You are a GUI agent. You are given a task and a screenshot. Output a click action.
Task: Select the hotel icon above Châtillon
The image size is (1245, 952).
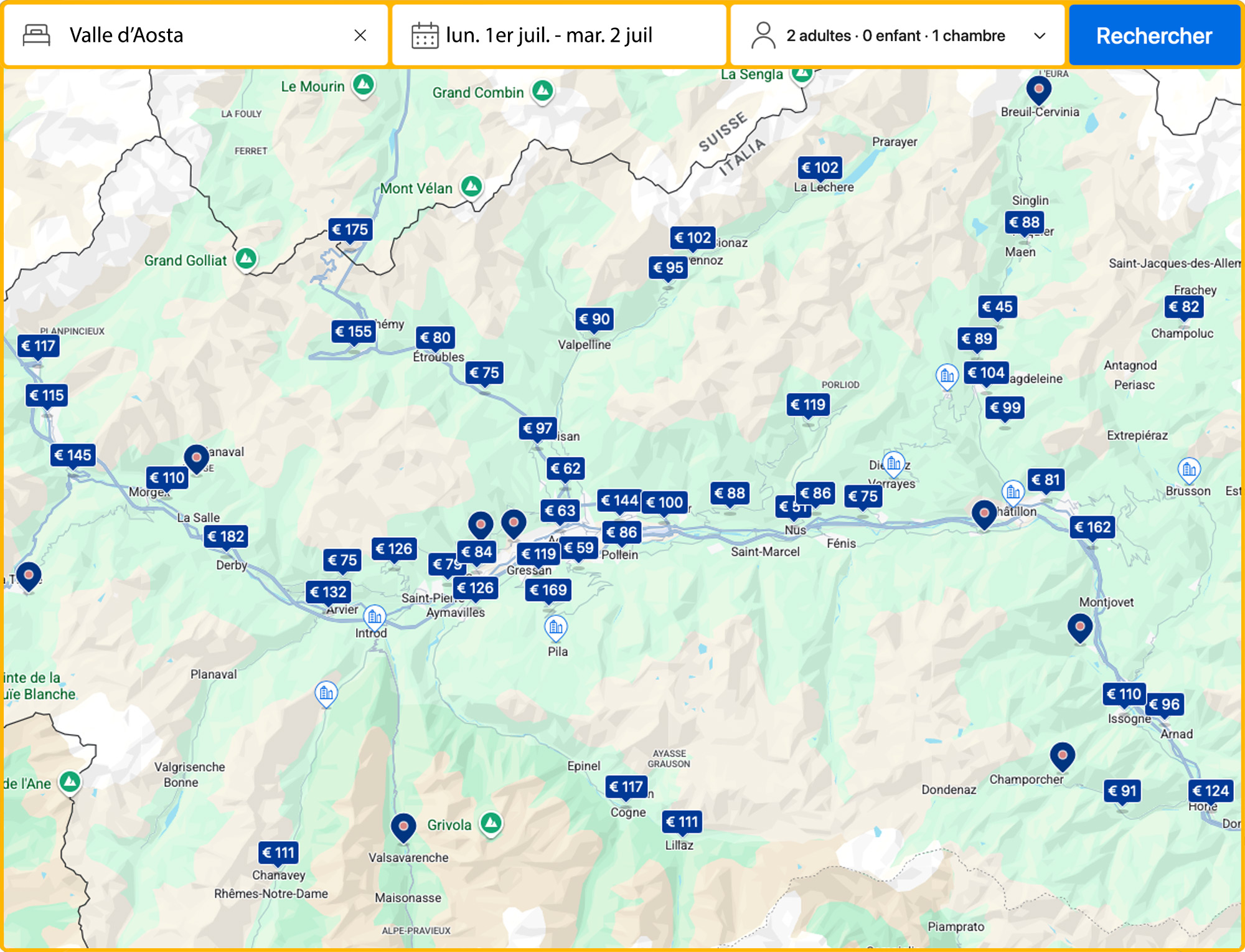point(1013,492)
